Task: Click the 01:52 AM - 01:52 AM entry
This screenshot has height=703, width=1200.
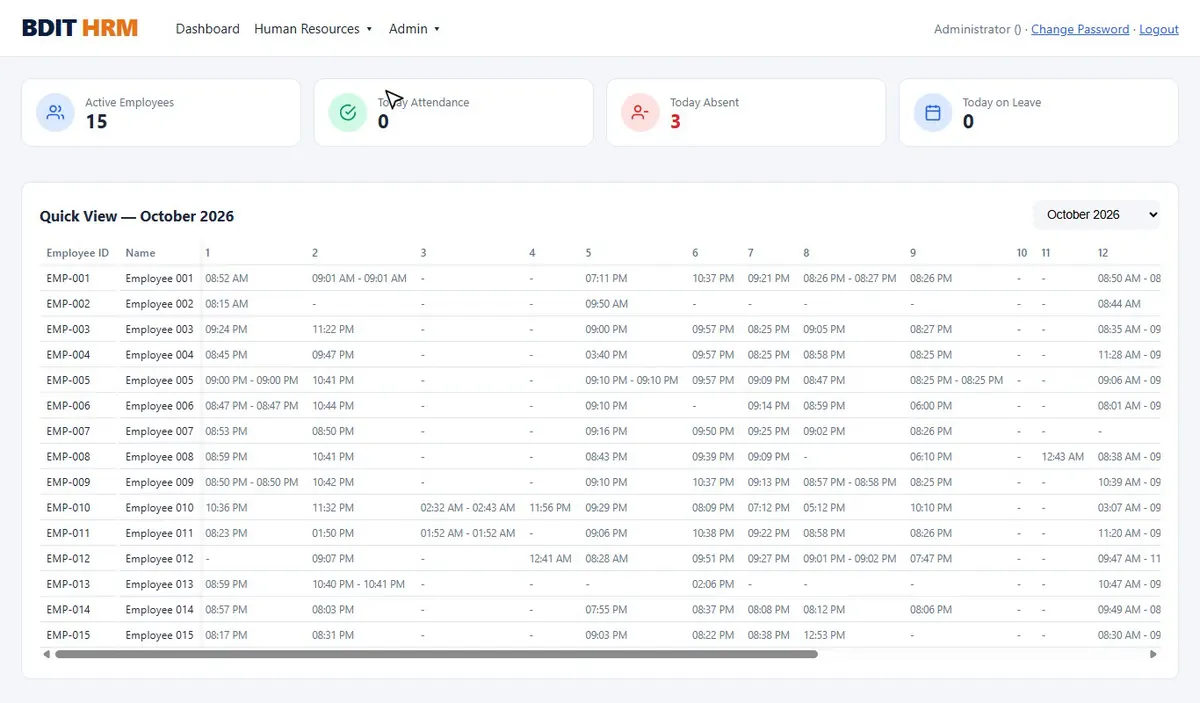Action: tap(468, 533)
